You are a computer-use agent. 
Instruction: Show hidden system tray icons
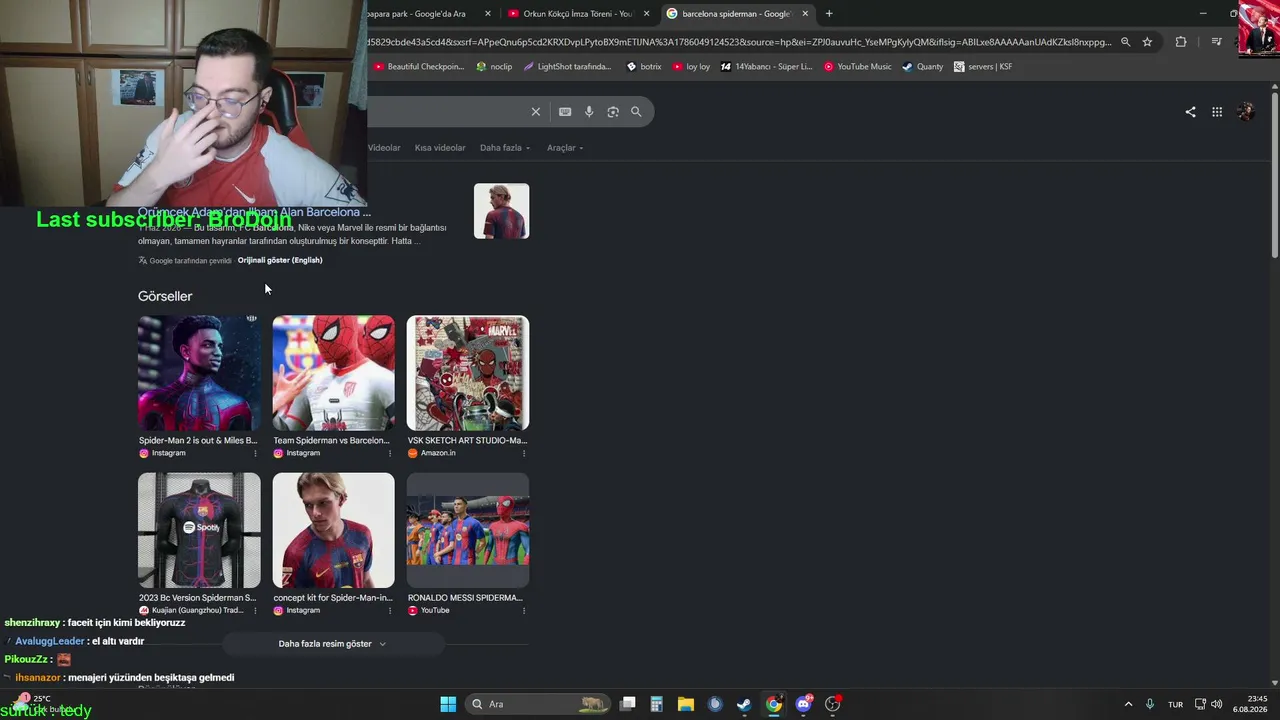[x=1129, y=704]
